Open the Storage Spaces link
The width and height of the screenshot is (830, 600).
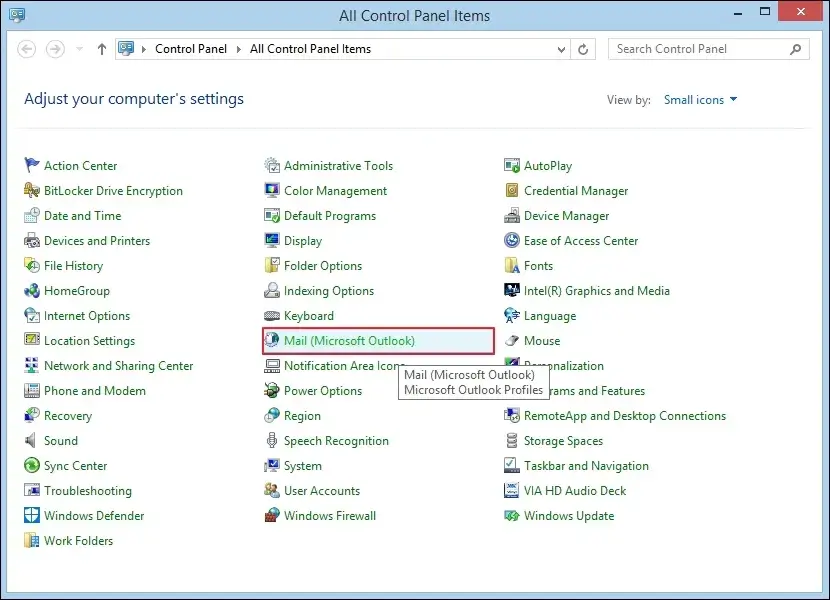click(x=563, y=441)
